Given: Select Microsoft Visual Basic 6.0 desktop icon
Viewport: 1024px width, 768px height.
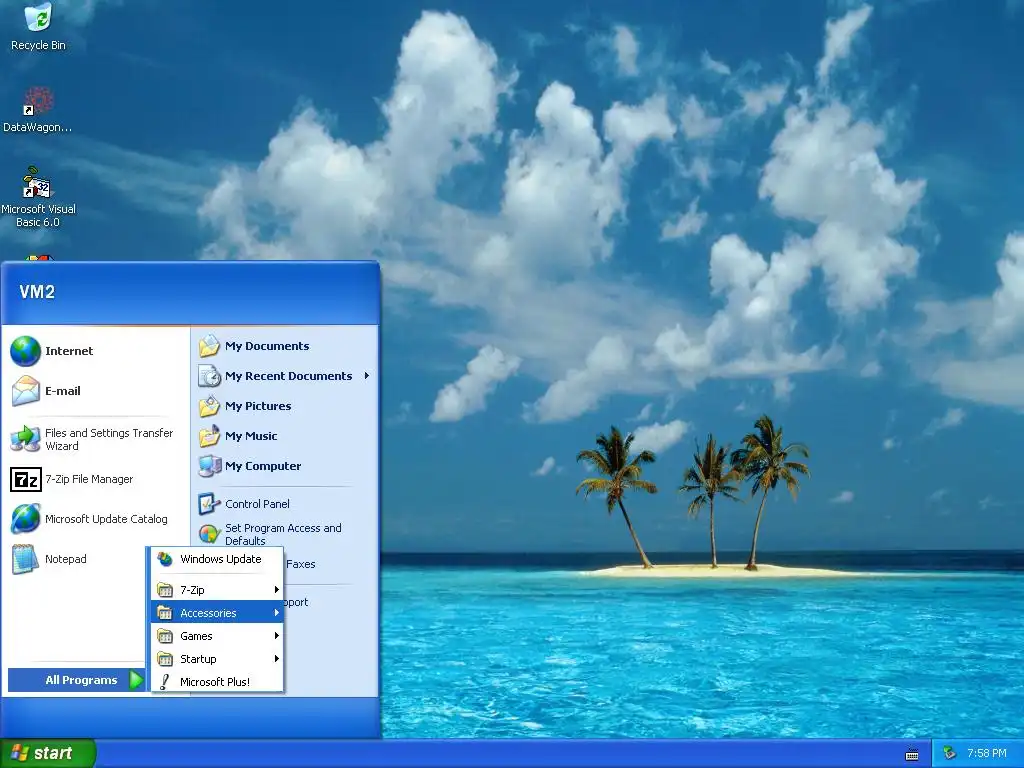Looking at the screenshot, I should 37,183.
